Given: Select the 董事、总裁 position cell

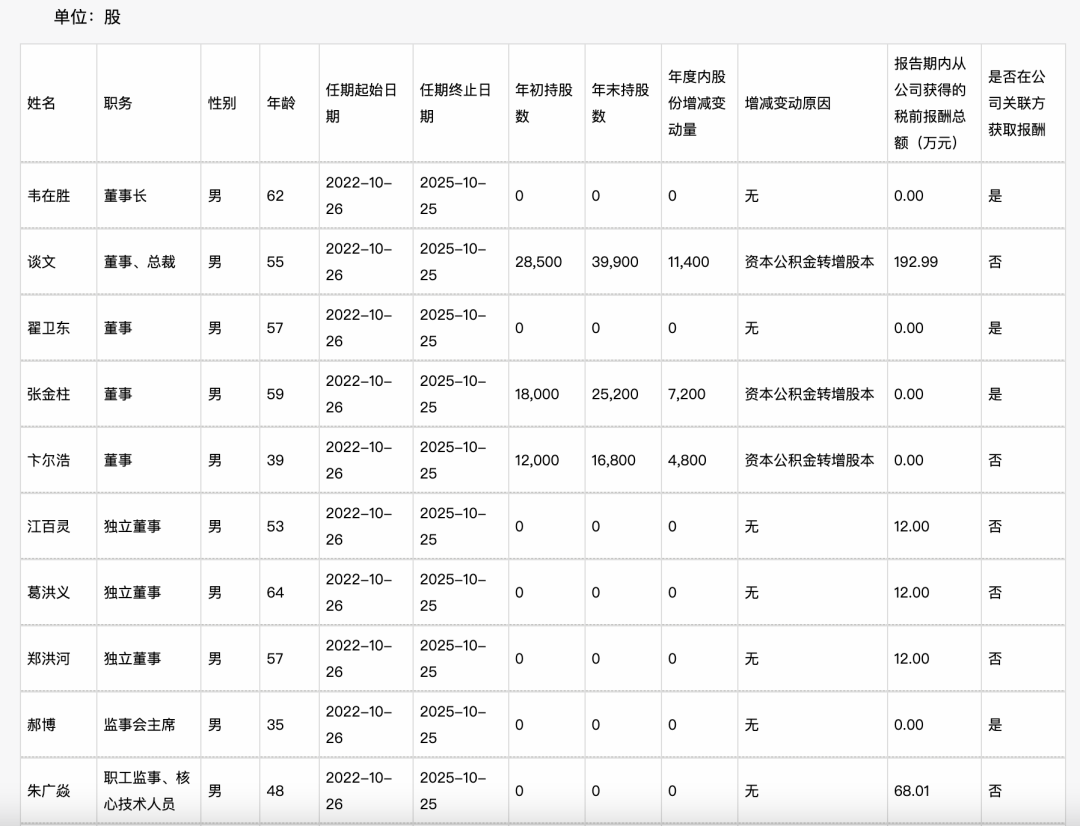Looking at the screenshot, I should point(139,262).
